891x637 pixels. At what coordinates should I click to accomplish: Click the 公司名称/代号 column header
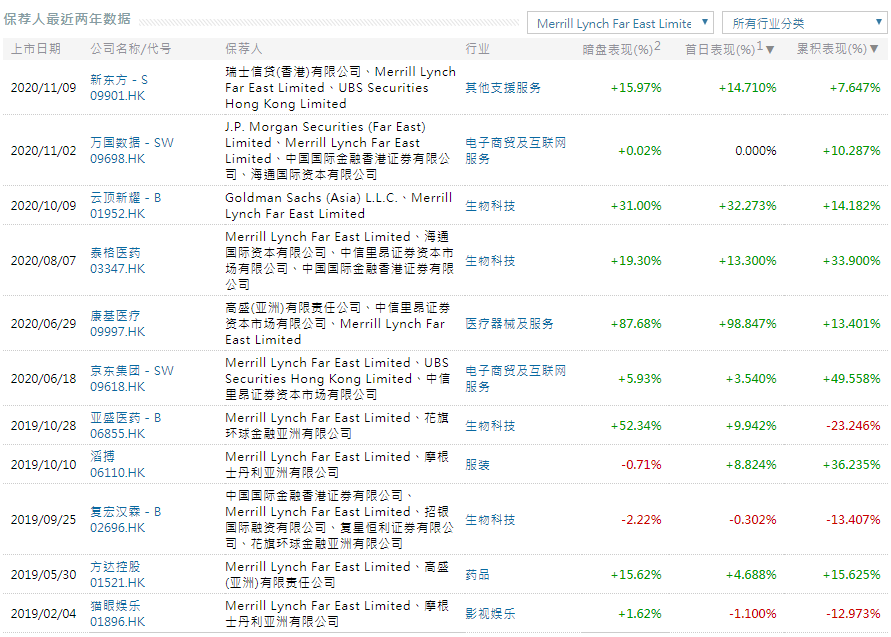coord(131,49)
